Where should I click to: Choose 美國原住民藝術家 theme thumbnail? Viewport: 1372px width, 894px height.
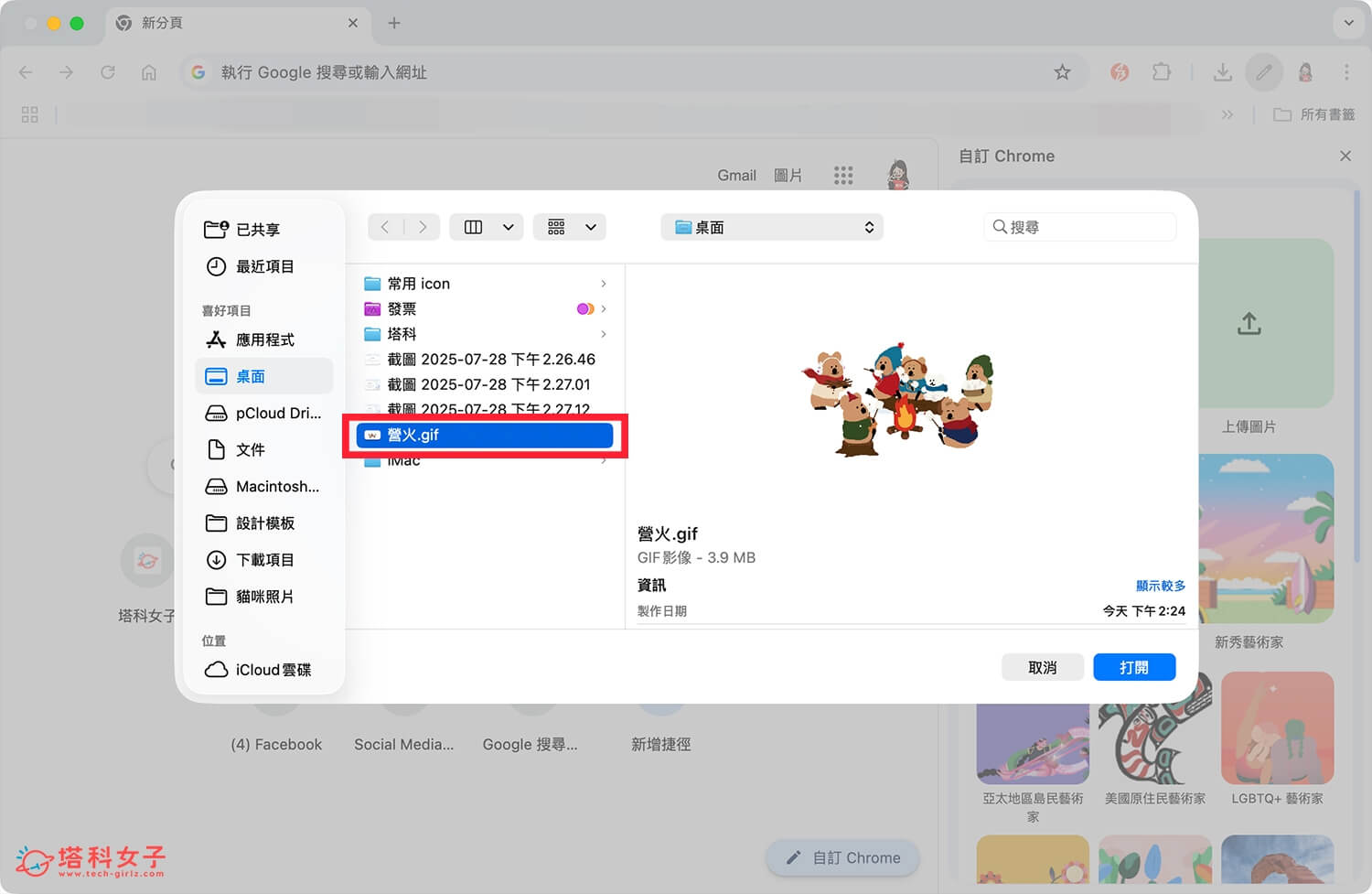[1155, 729]
